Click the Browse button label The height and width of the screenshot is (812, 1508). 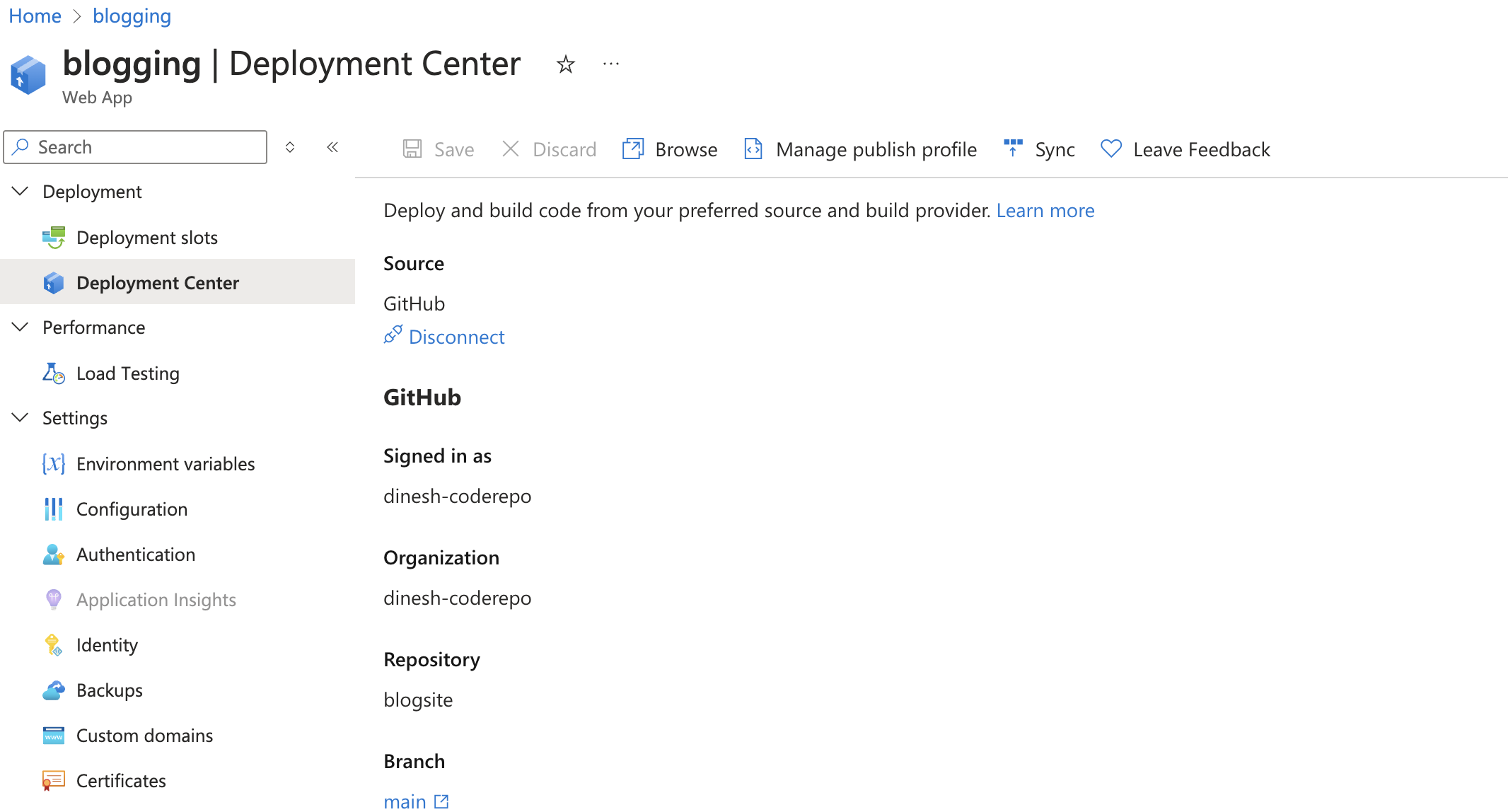pos(686,149)
